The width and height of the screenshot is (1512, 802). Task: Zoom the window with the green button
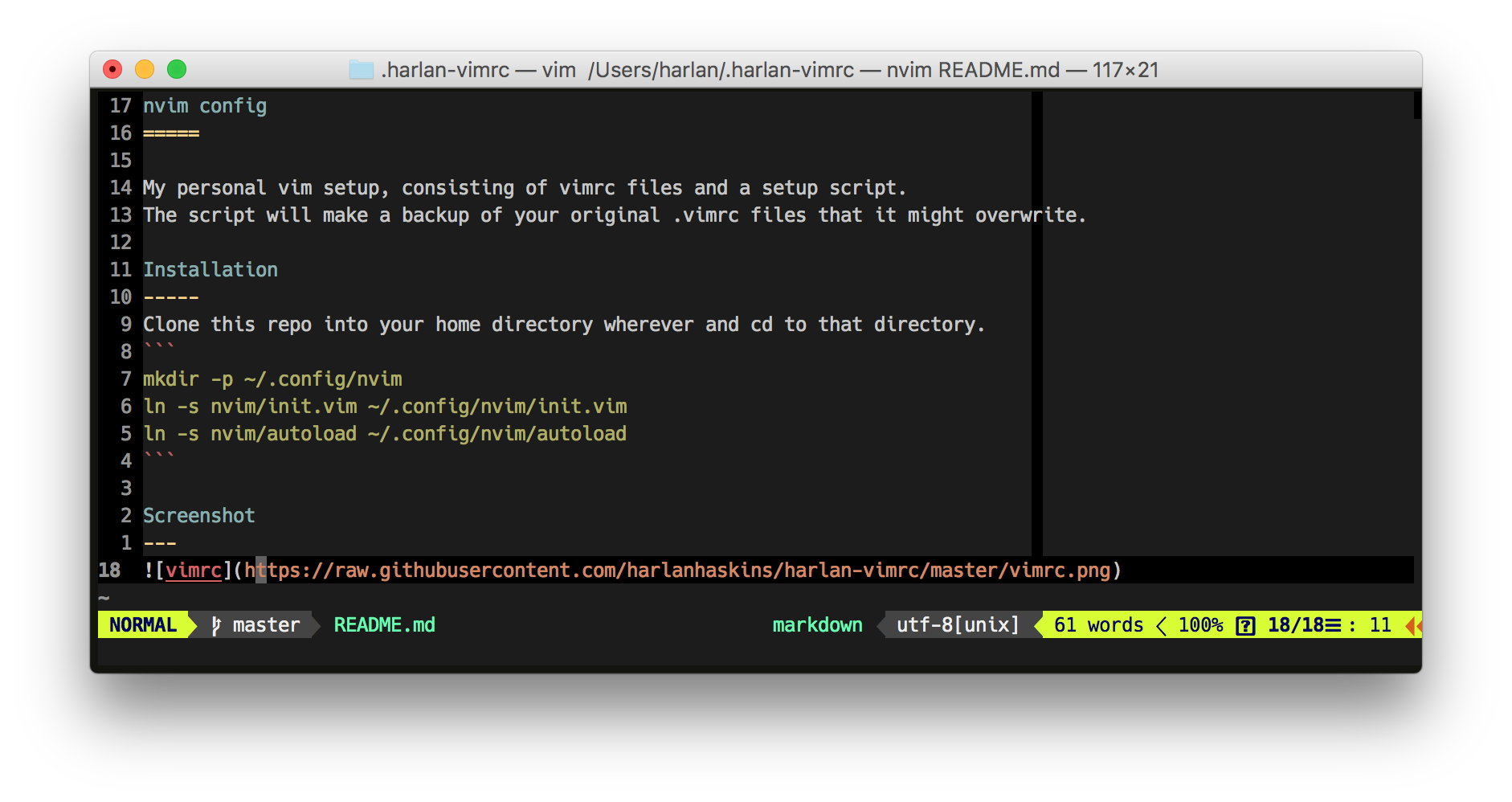coord(177,69)
